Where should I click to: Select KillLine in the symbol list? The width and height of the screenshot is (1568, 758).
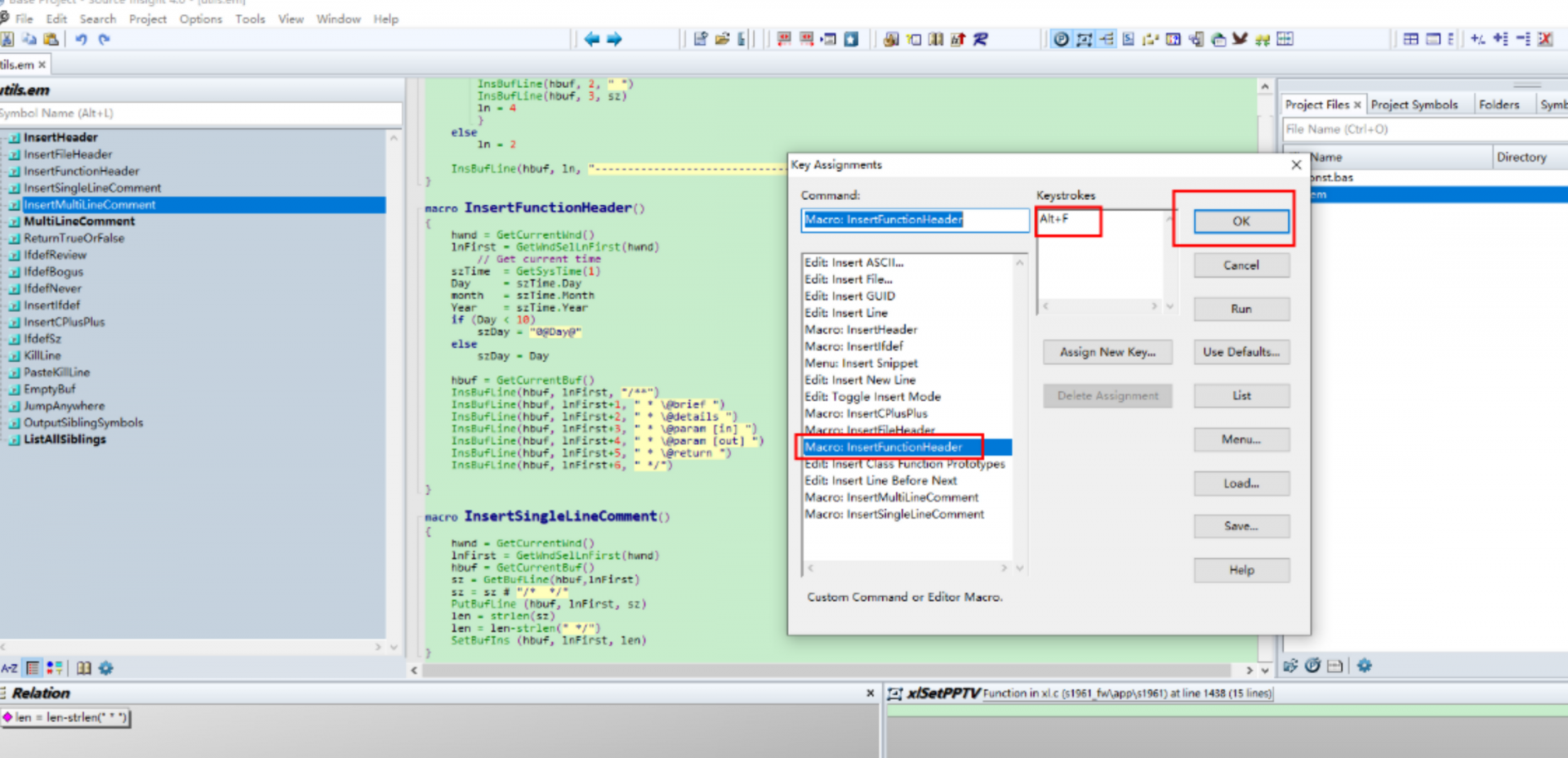42,356
